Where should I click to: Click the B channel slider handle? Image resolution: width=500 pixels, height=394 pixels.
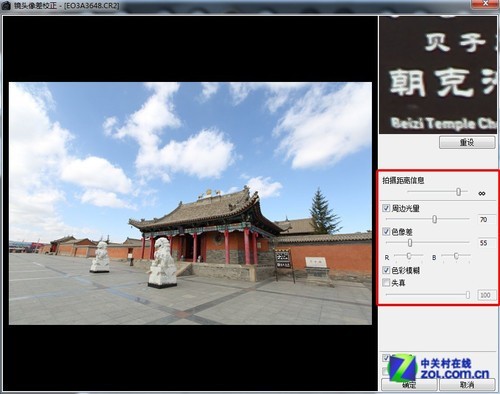point(456,256)
